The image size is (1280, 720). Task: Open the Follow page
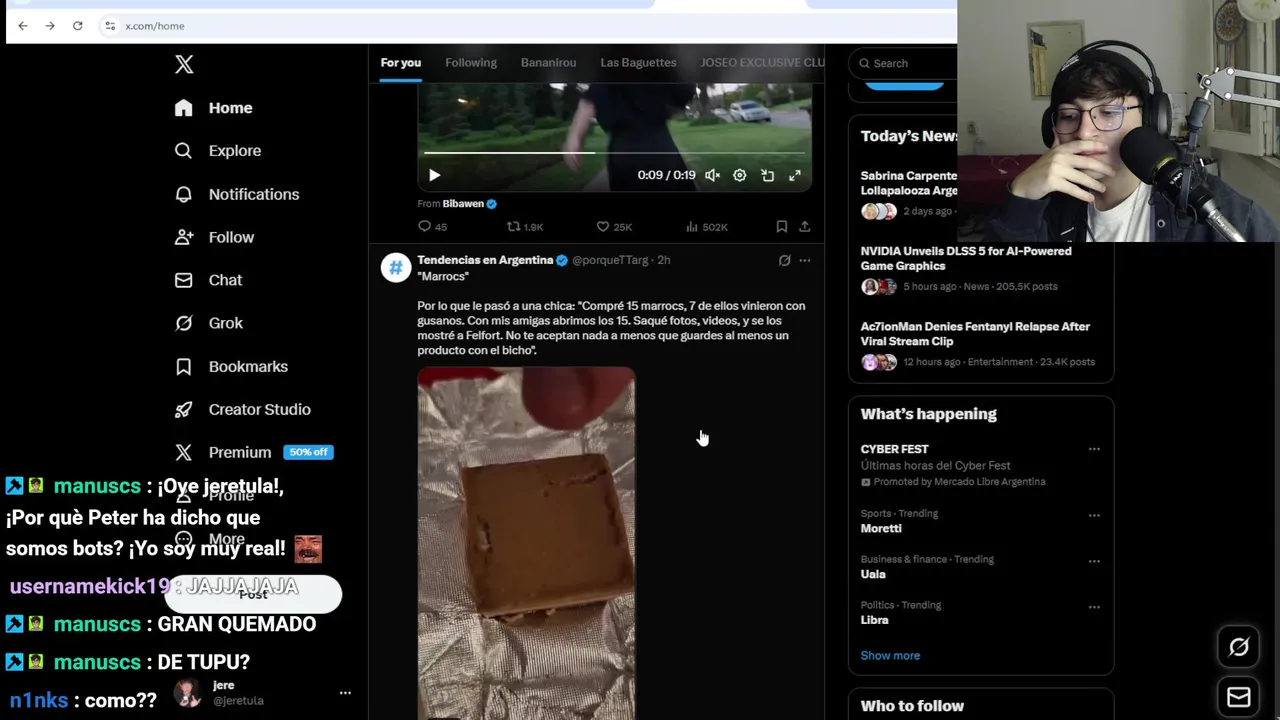pos(214,237)
